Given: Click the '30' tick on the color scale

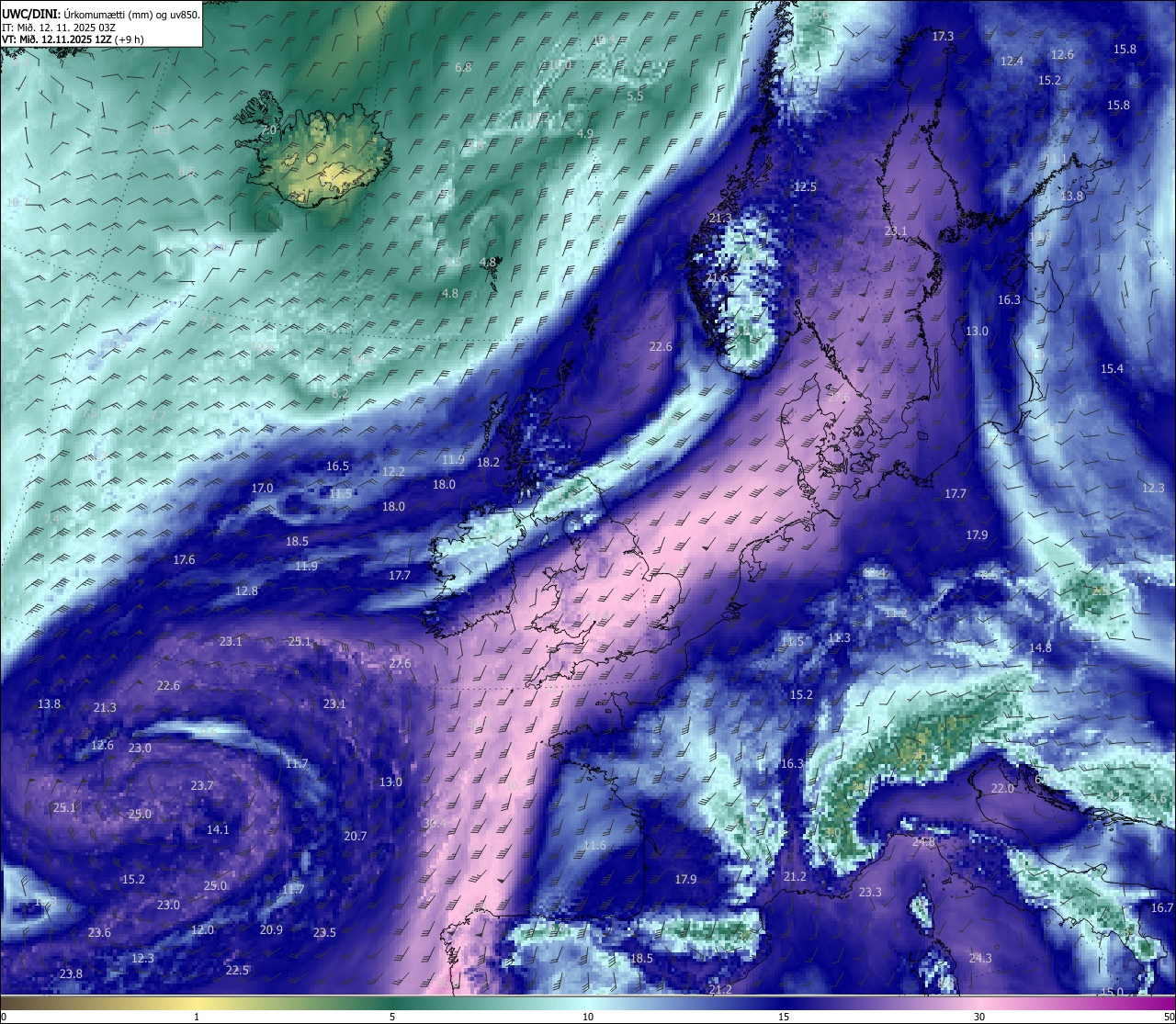Looking at the screenshot, I should click(979, 1017).
